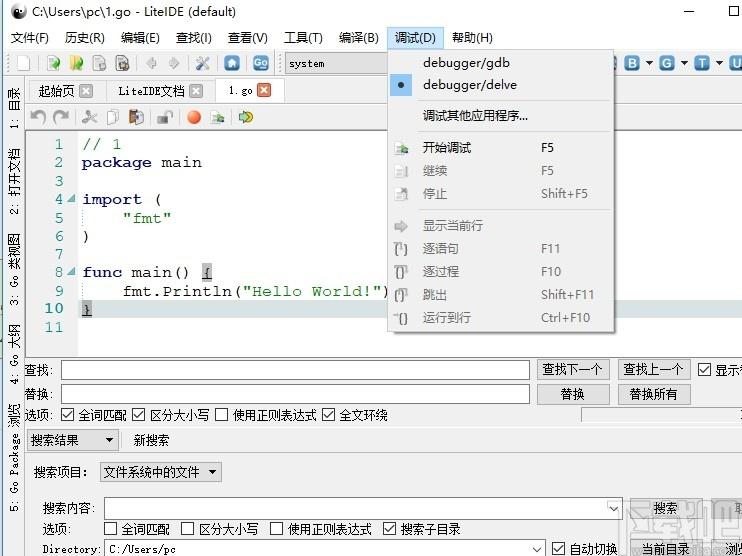The height and width of the screenshot is (556, 742).
Task: Click the 替换所有 button
Action: point(654,394)
